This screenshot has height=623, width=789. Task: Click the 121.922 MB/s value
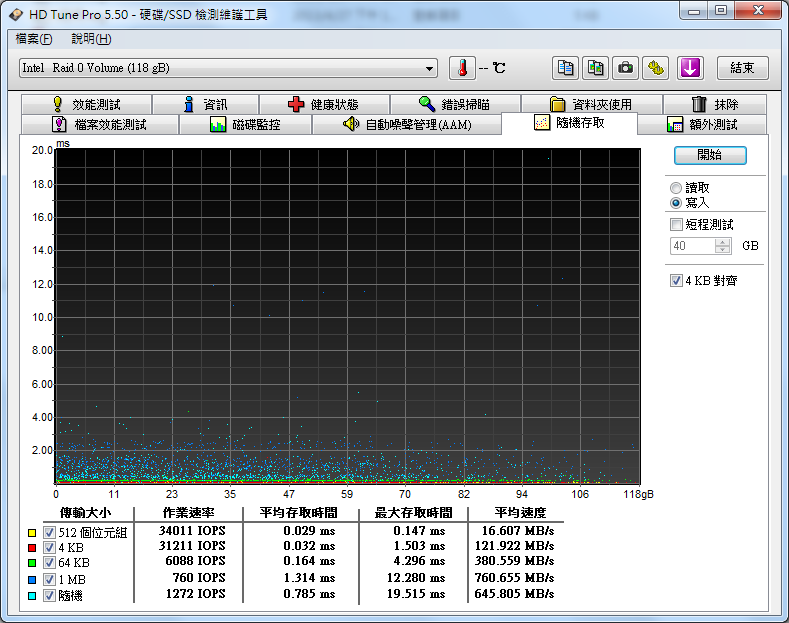[x=514, y=546]
